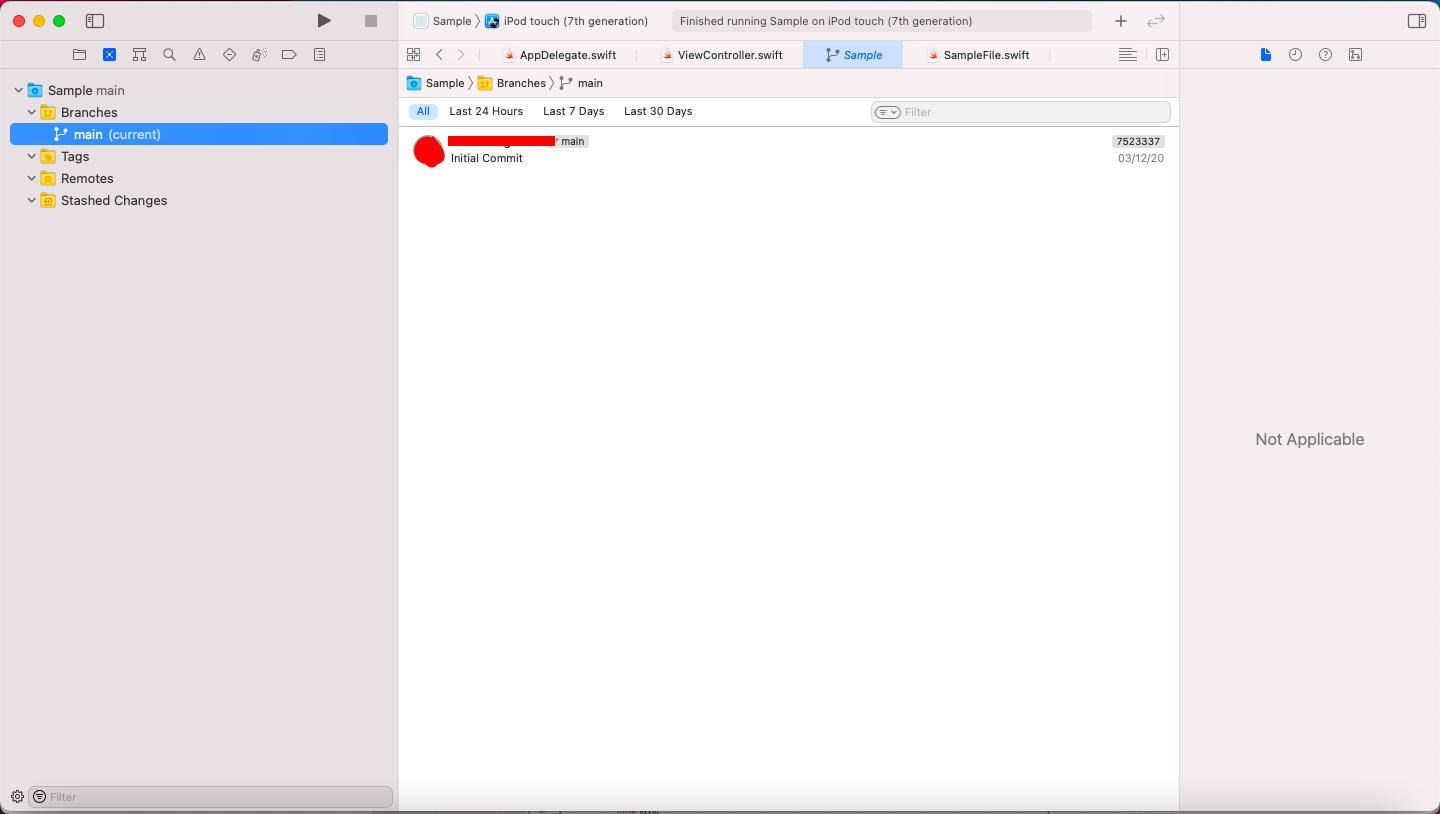This screenshot has height=814, width=1440.
Task: Choose the iPod touch run destination
Action: pyautogui.click(x=567, y=21)
